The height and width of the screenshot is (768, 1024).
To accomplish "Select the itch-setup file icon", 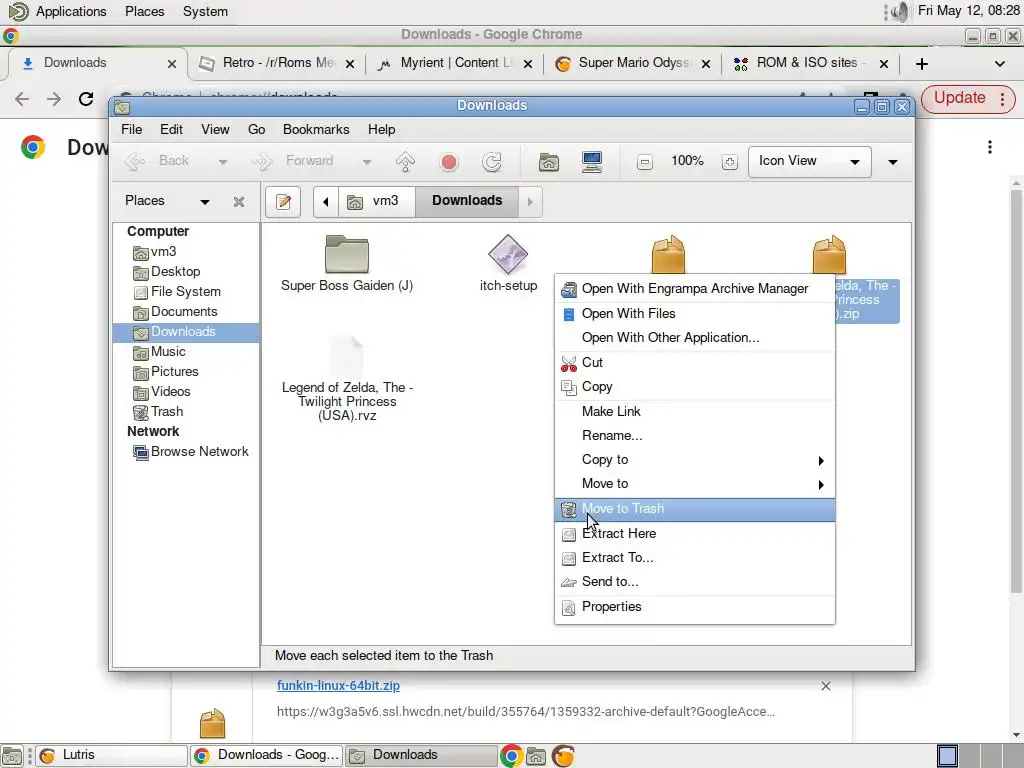I will (508, 254).
